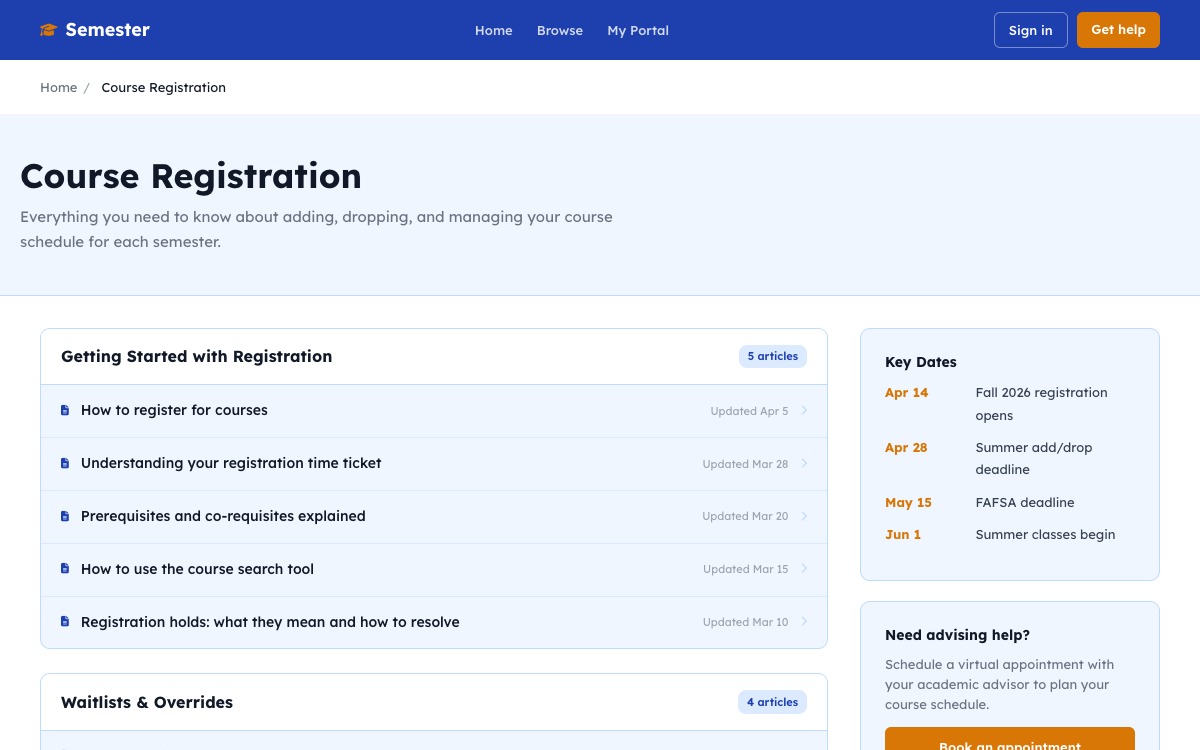Click the Course Registration page title
This screenshot has height=750, width=1200.
pyautogui.click(x=191, y=176)
